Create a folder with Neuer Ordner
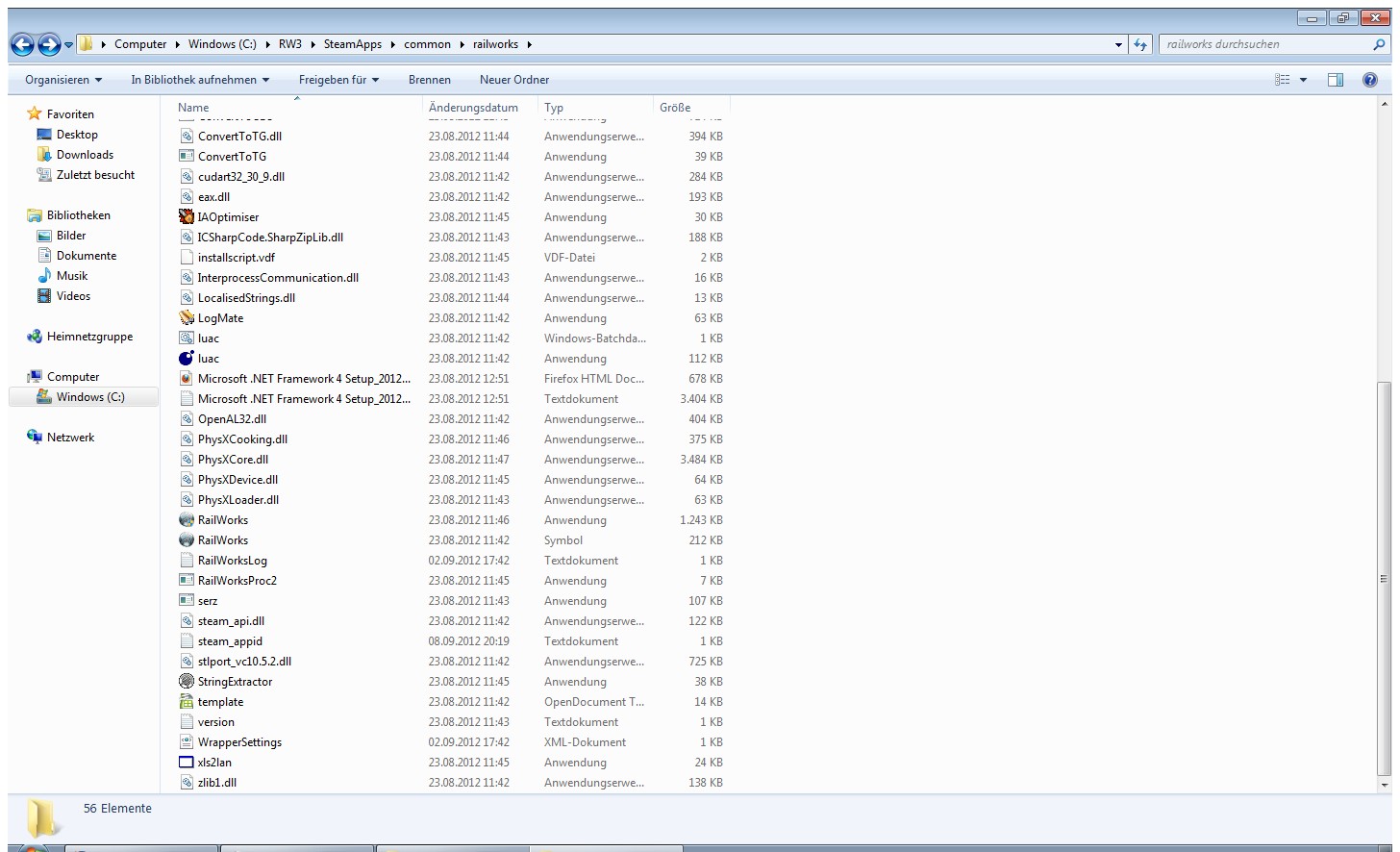Image resolution: width=1400 pixels, height=852 pixels. 514,80
